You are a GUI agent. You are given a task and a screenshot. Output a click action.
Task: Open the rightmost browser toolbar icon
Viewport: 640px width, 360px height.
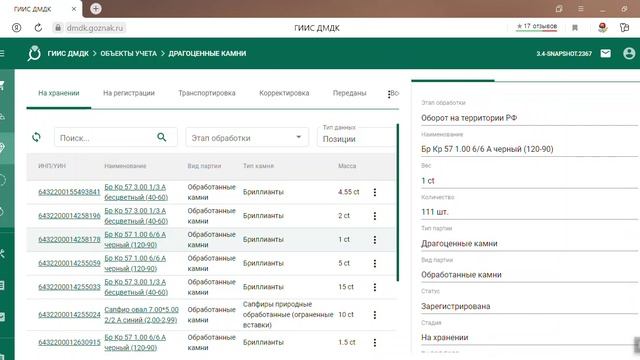coord(624,28)
